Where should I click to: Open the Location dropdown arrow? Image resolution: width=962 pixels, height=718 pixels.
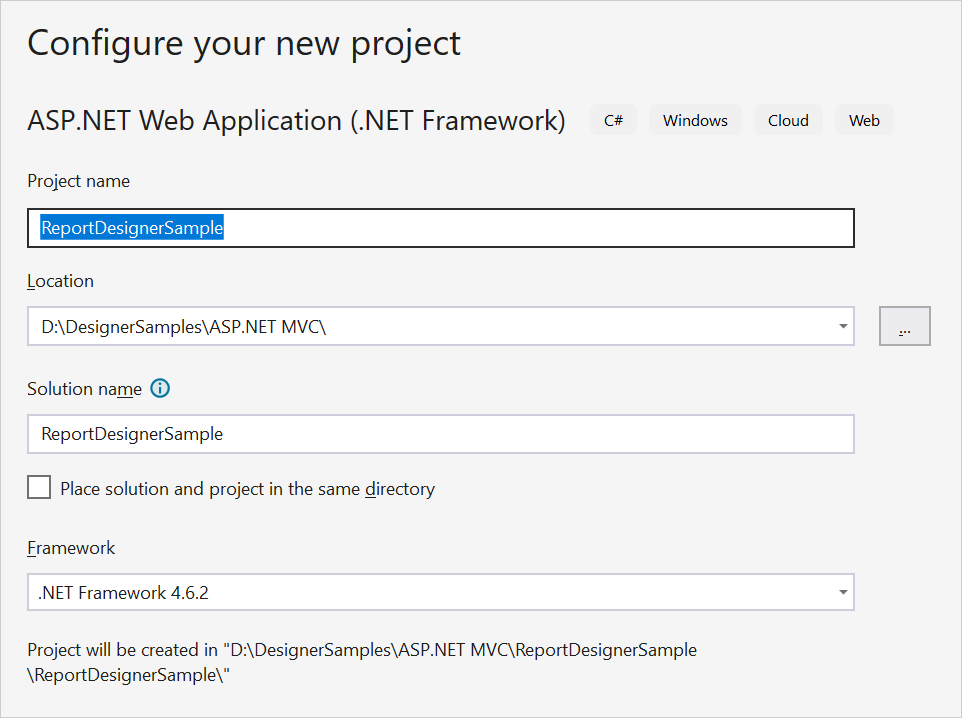[843, 326]
